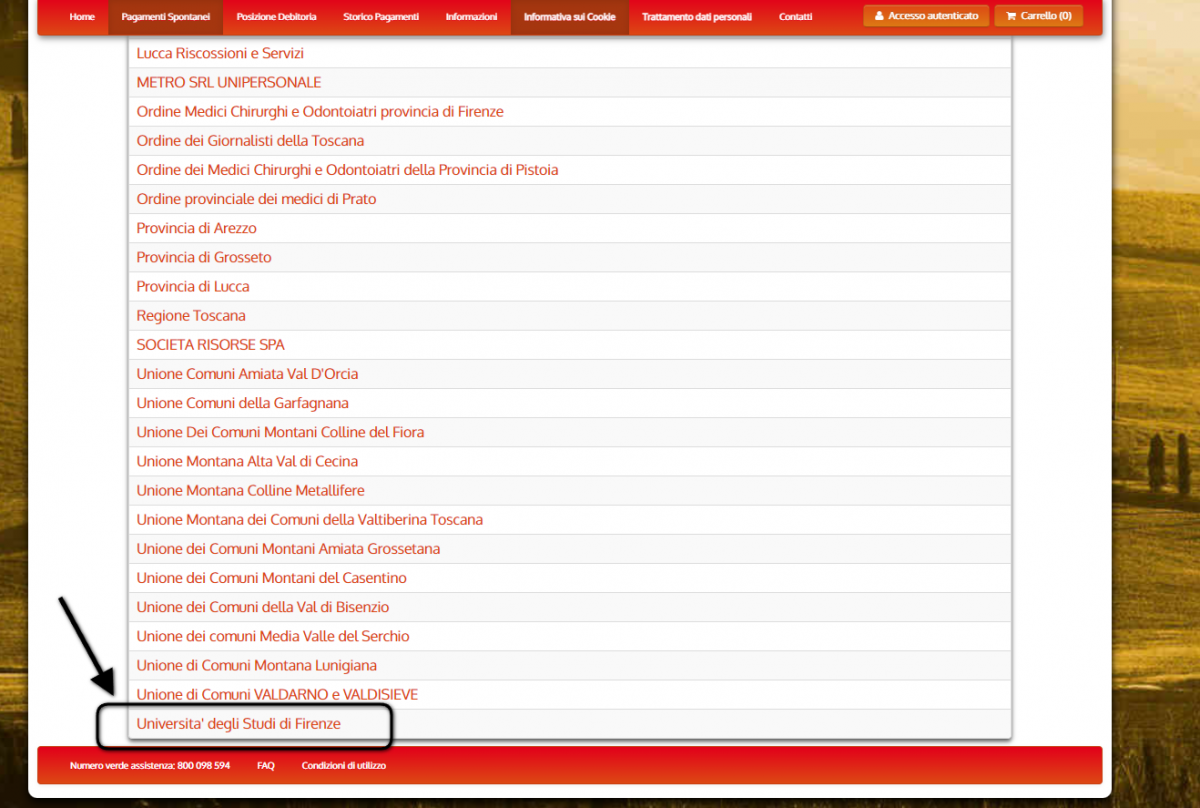1200x808 pixels.
Task: Go to the Contatti page
Action: click(796, 17)
